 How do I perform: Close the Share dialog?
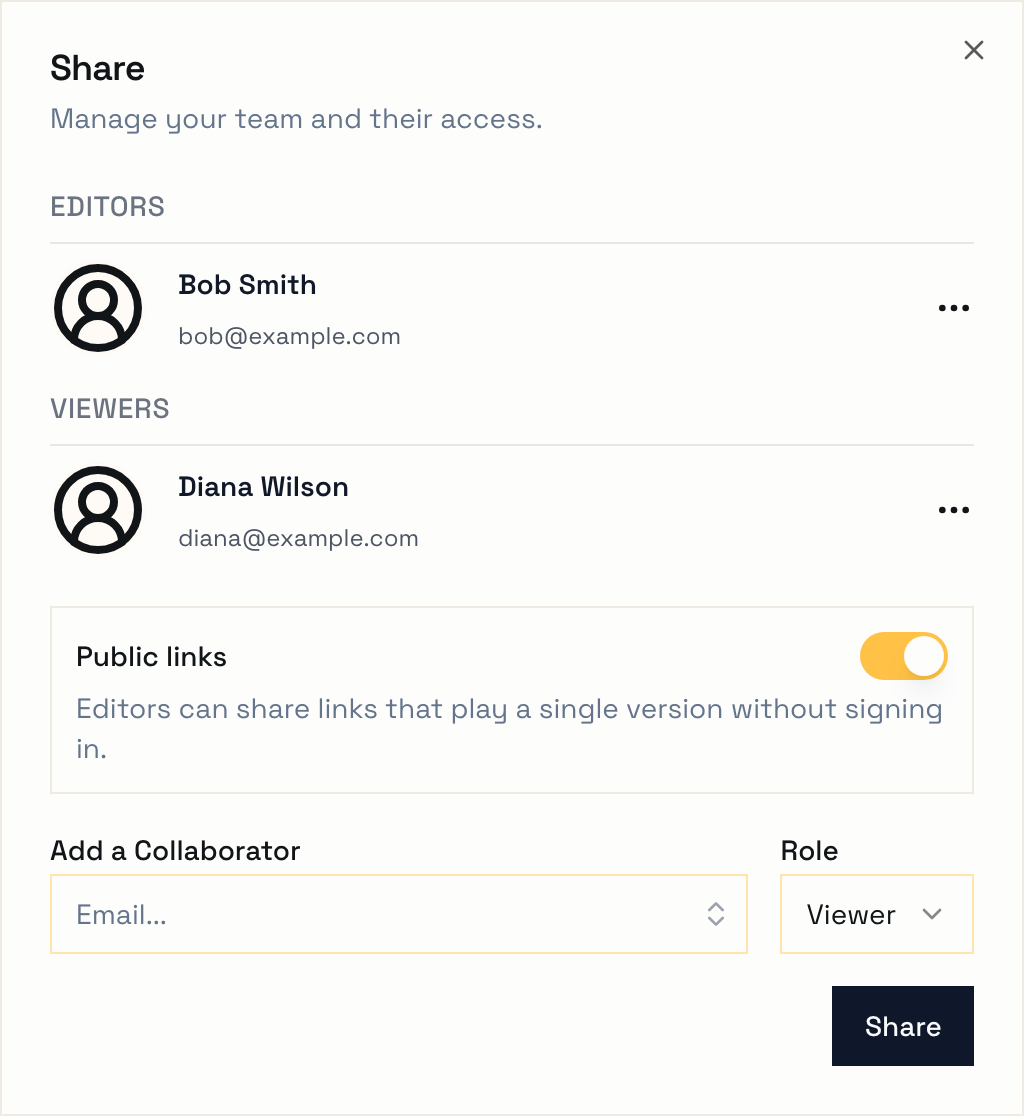973,50
